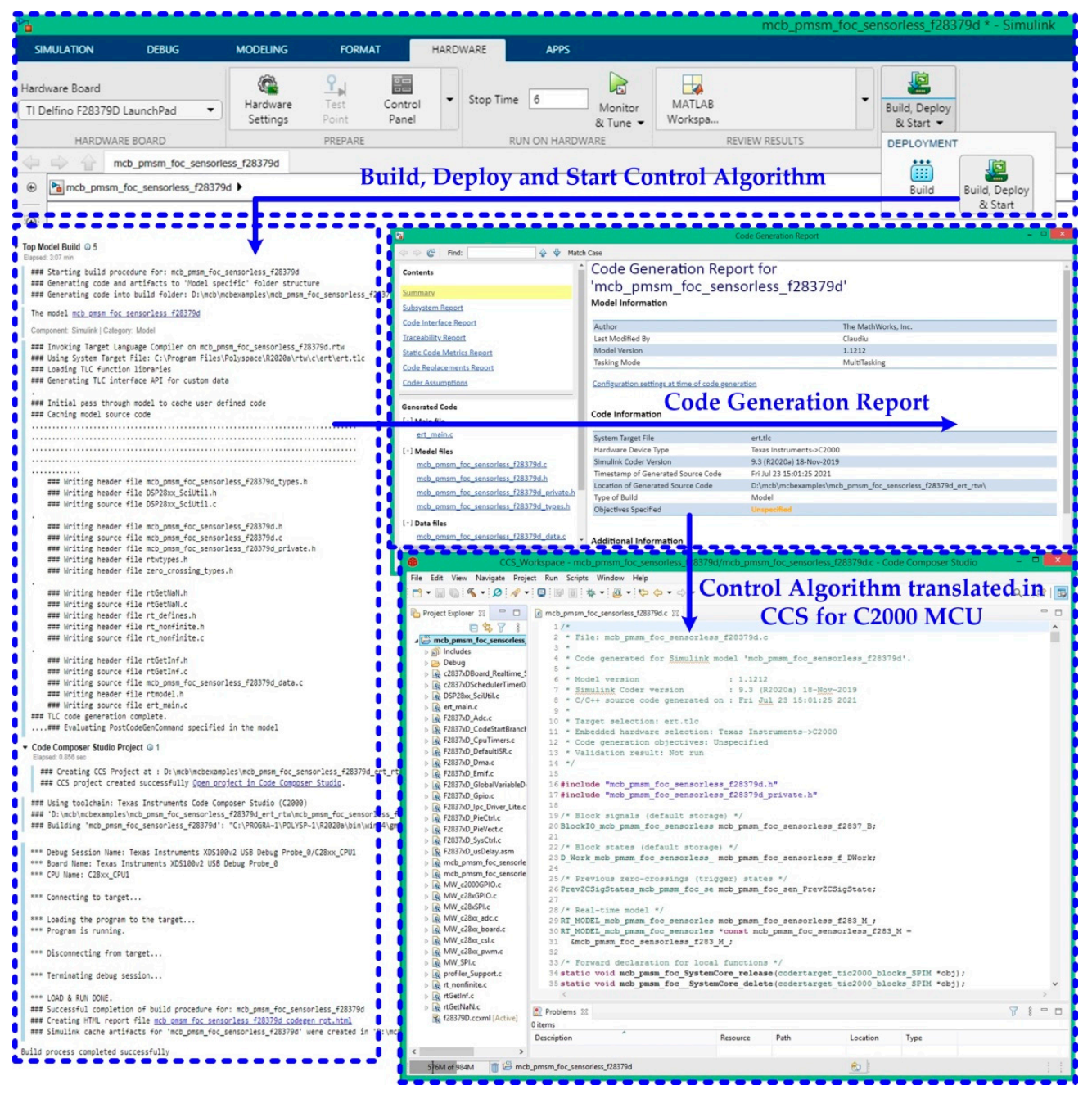1092x1094 pixels.
Task: Open the MATLAB Workspace review results
Action: pyautogui.click(x=692, y=100)
